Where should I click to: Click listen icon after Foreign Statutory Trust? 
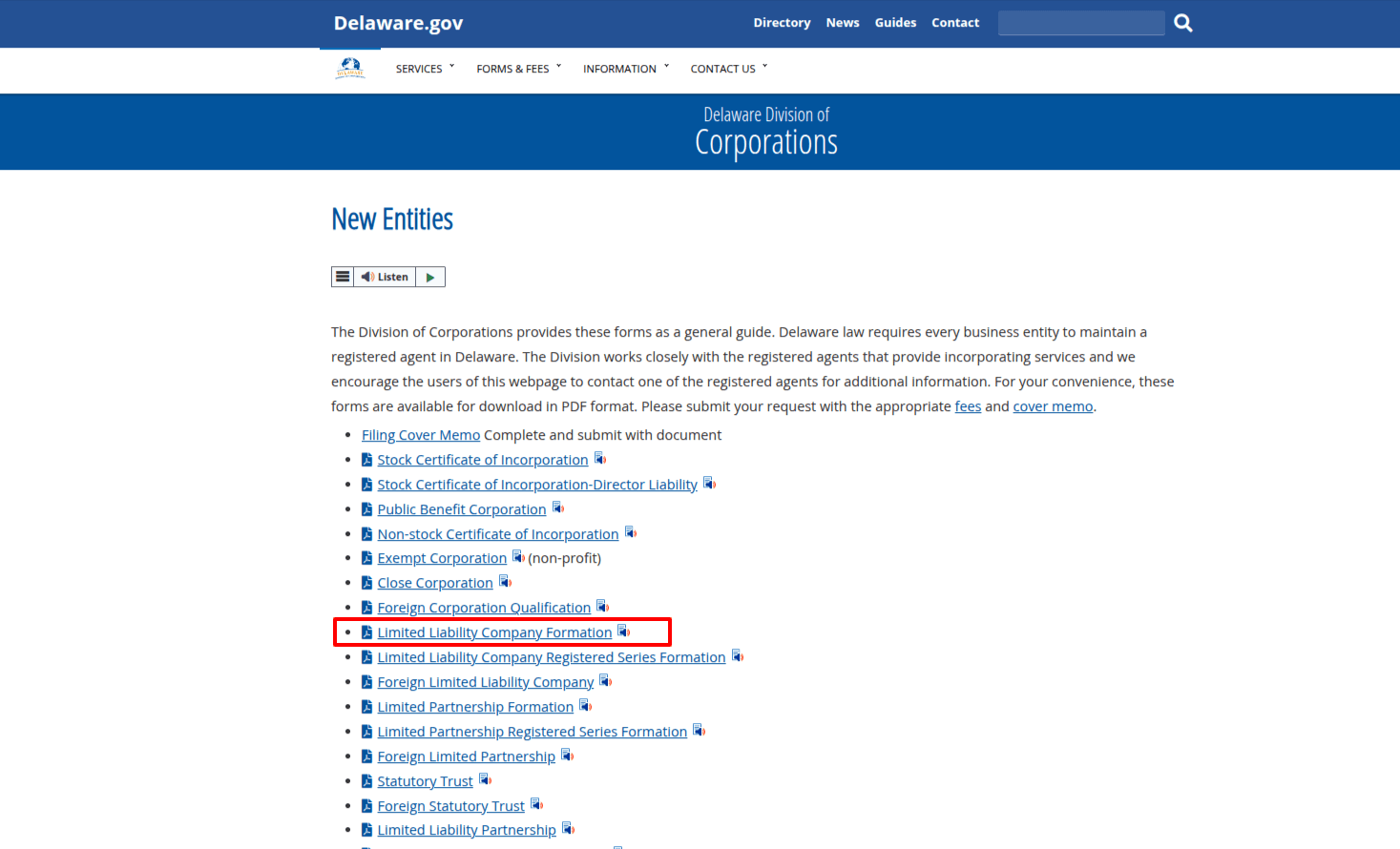(536, 805)
